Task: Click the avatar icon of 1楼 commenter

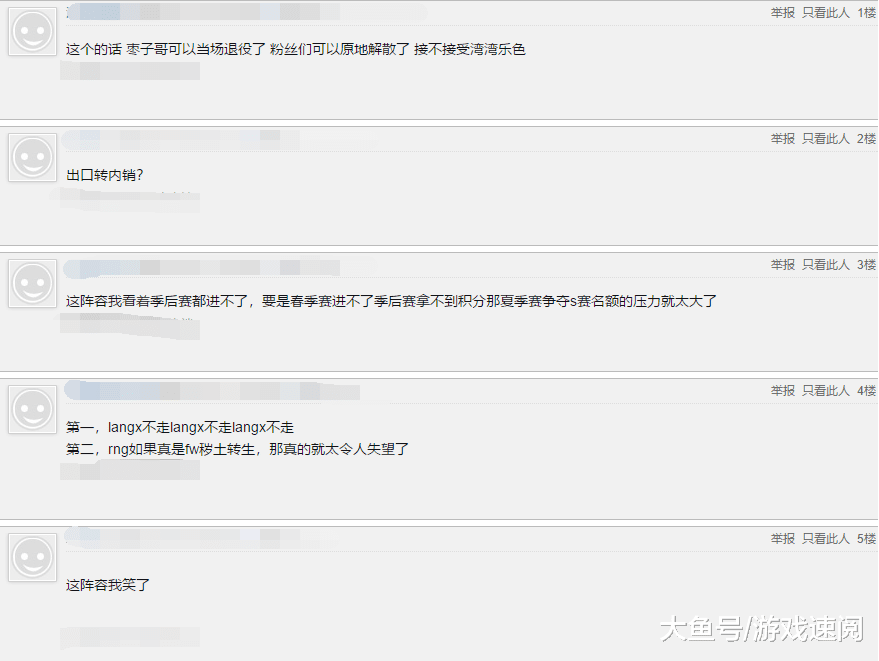Action: coord(33,31)
